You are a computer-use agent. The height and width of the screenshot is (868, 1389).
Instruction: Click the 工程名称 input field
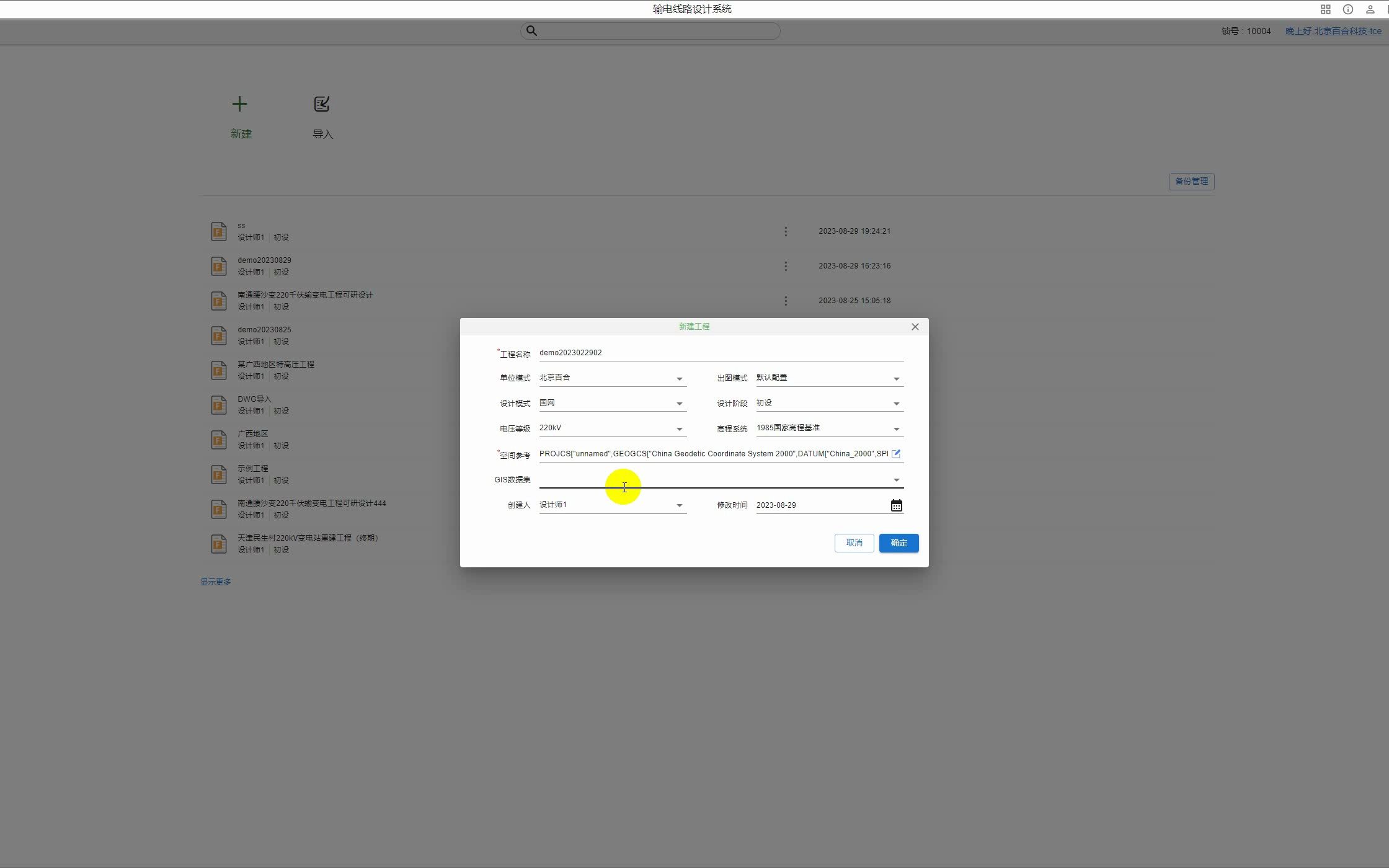(721, 353)
